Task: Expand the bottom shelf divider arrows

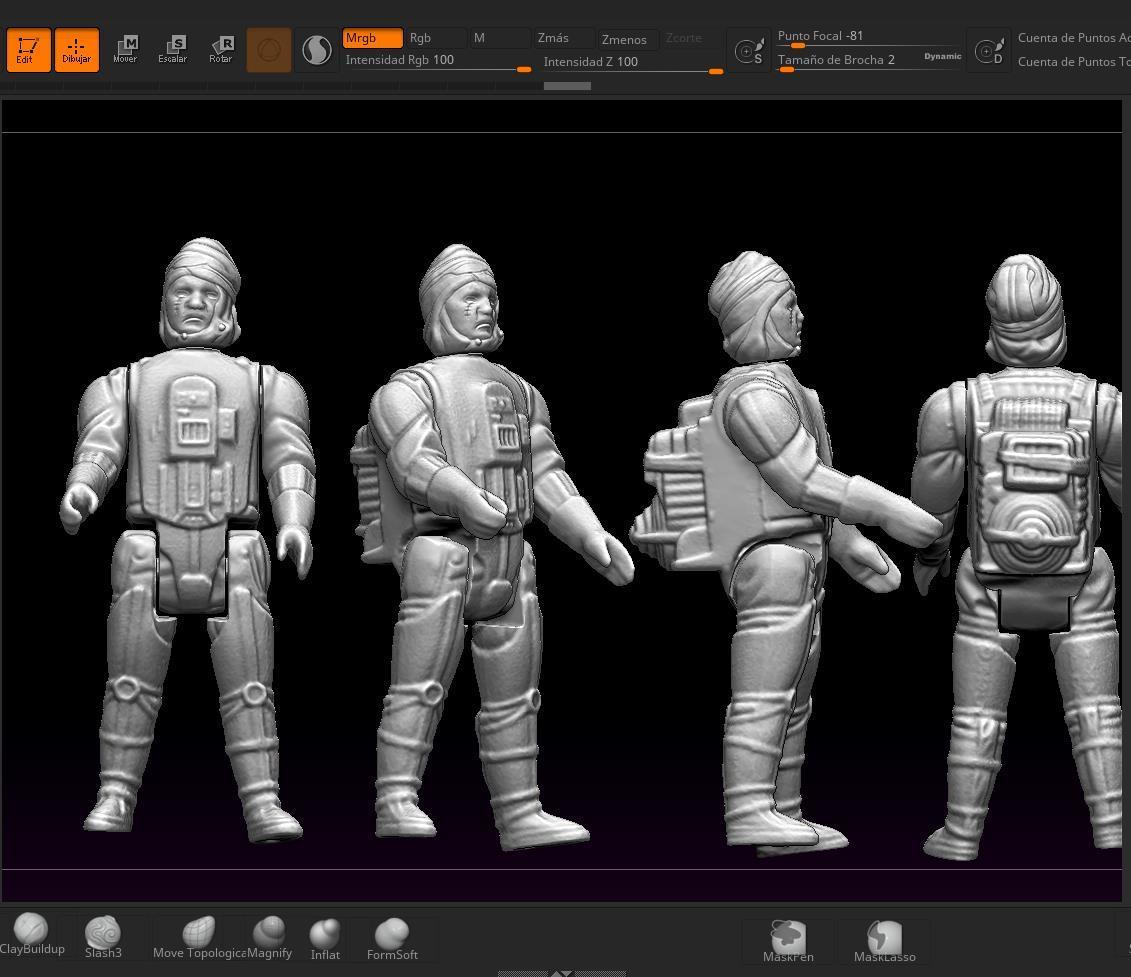Action: pos(562,972)
